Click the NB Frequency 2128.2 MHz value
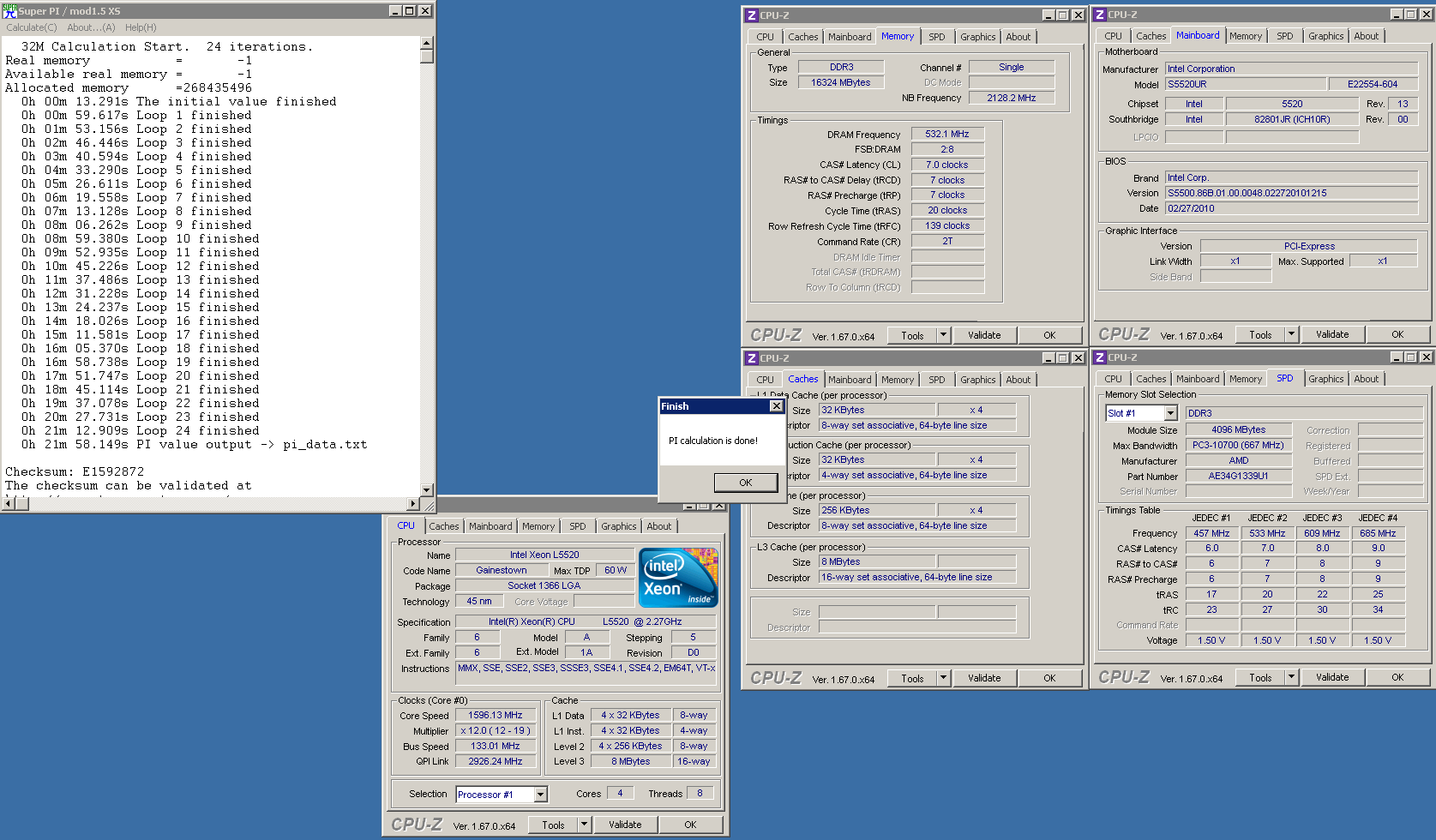This screenshot has width=1436, height=840. click(x=1012, y=98)
